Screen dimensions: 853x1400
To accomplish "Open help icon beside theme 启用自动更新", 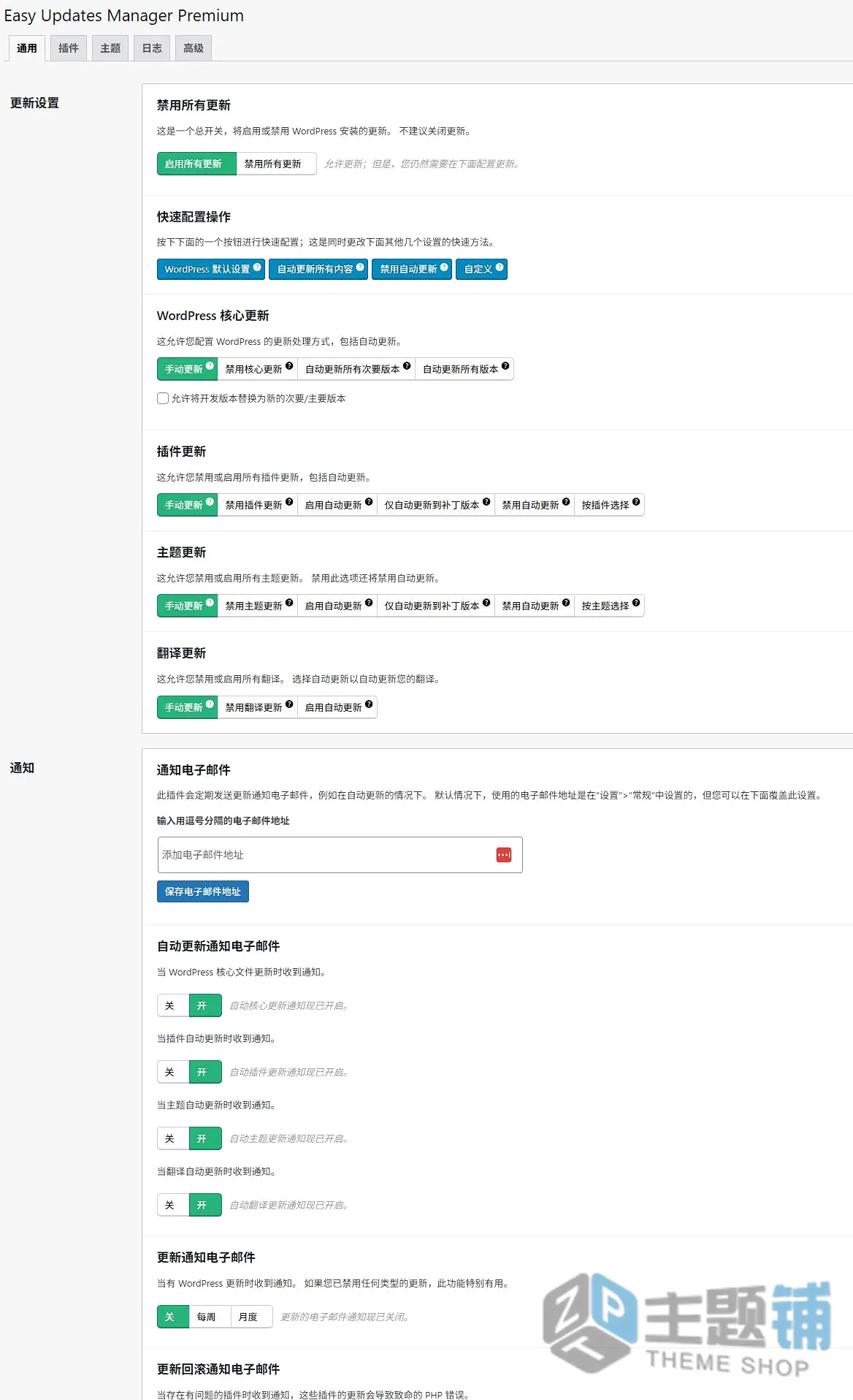I will 369,603.
